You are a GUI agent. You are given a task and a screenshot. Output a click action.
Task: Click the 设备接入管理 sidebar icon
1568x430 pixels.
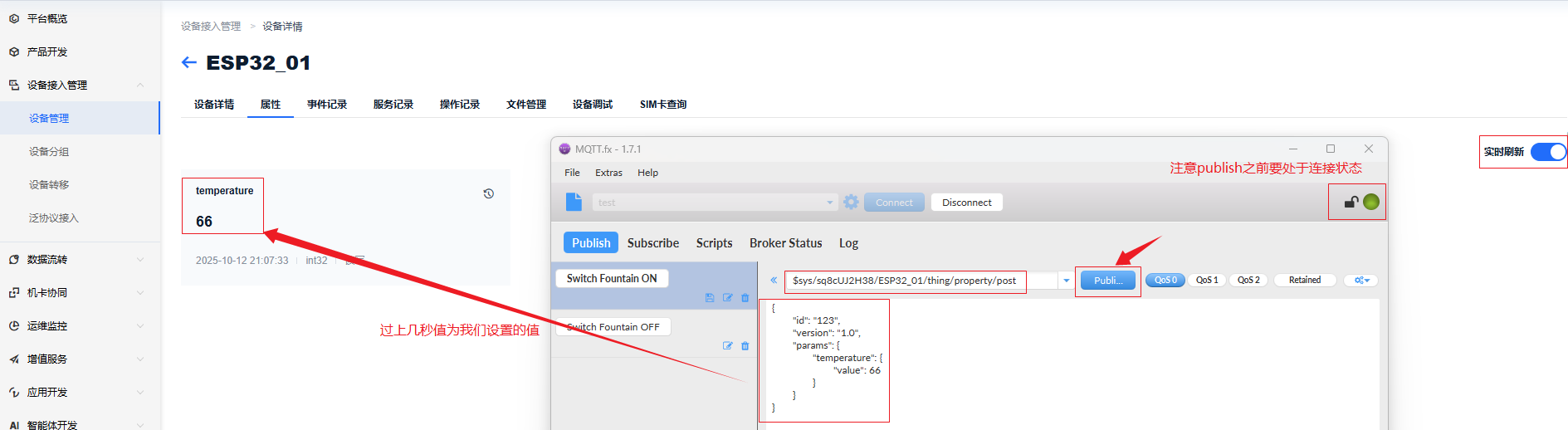tap(14, 85)
